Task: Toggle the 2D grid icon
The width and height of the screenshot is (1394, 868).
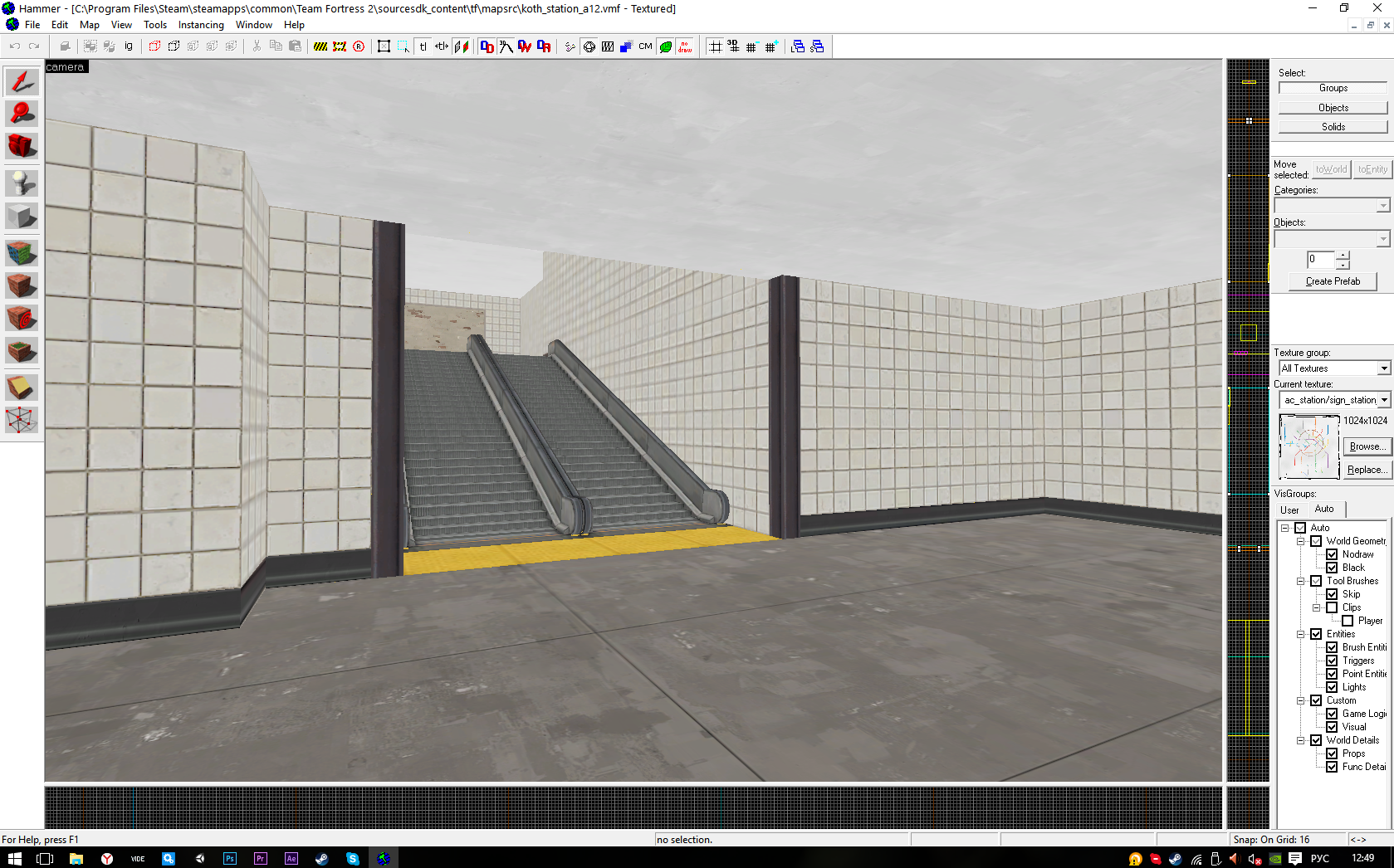Action: point(715,46)
